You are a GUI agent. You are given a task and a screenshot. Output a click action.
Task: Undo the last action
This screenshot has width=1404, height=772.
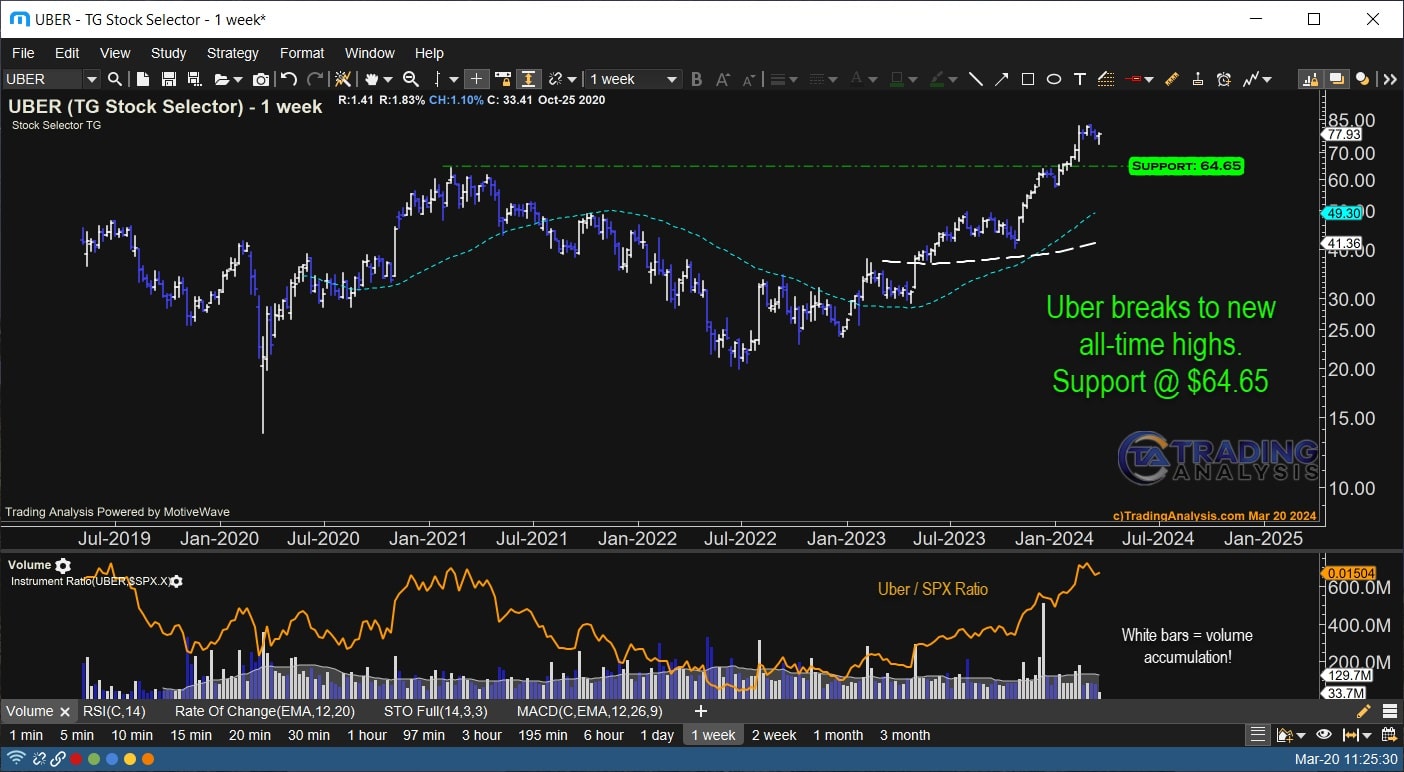(x=289, y=79)
